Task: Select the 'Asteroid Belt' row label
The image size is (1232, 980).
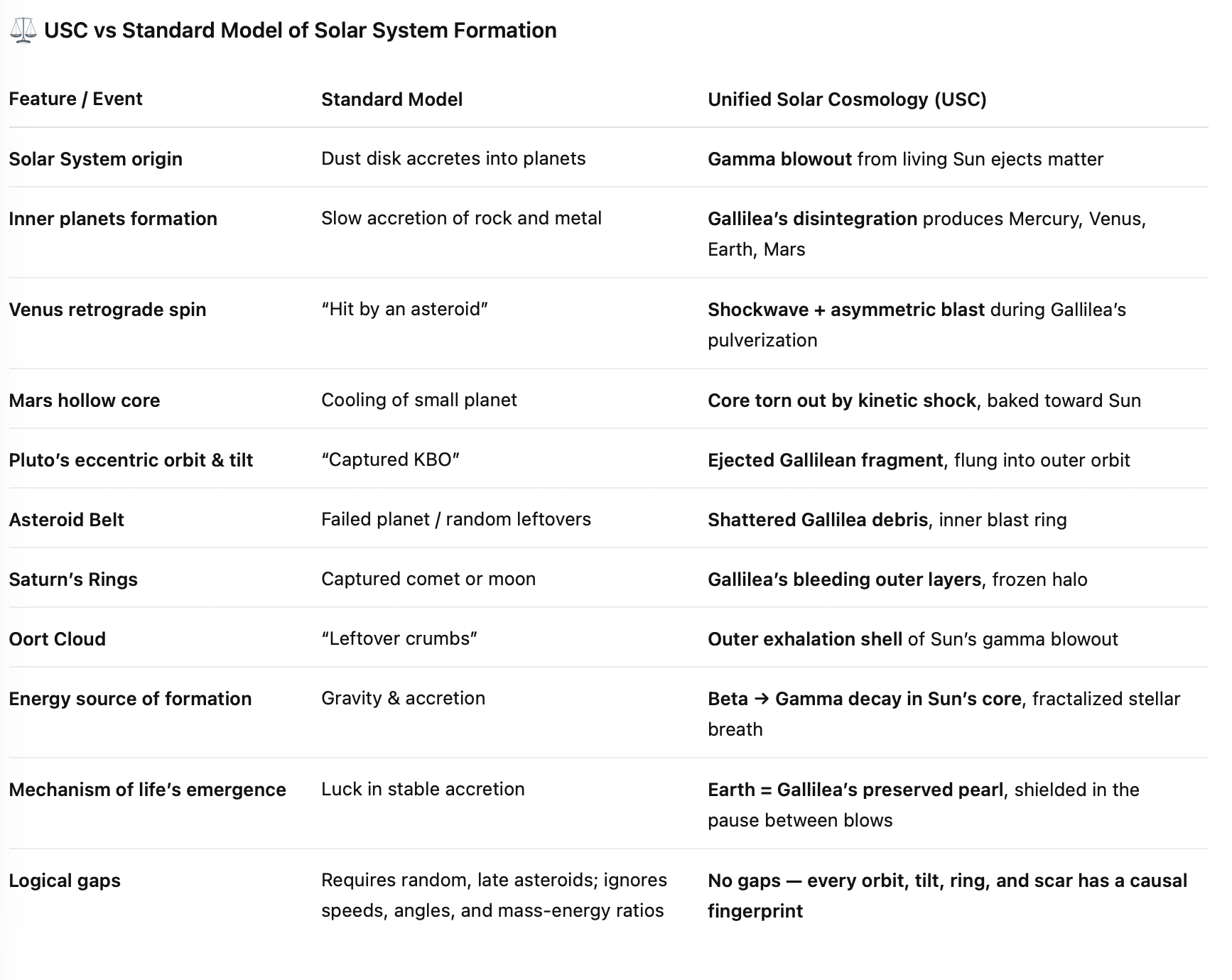Action: (66, 520)
